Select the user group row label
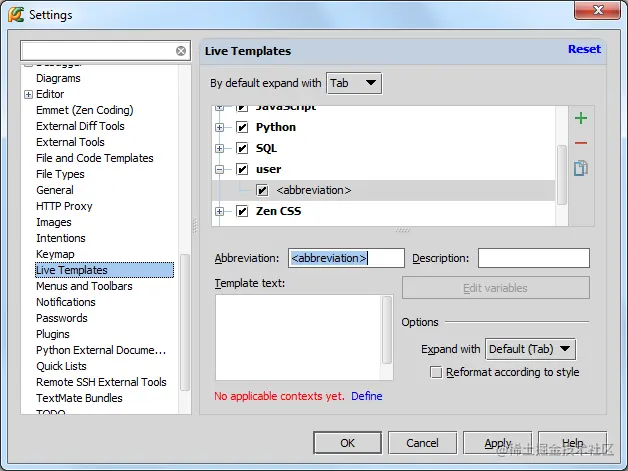The width and height of the screenshot is (628, 471). (268, 169)
